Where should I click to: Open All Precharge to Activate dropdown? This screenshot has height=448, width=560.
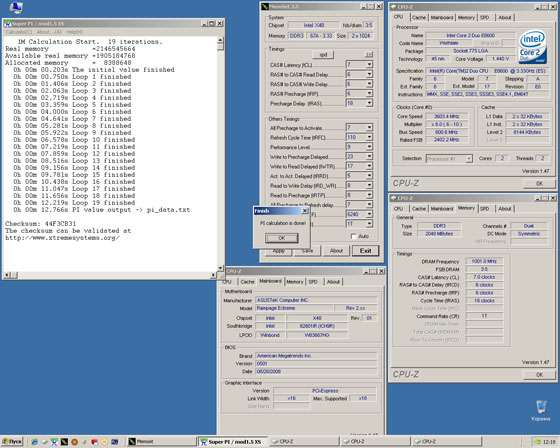[369, 128]
